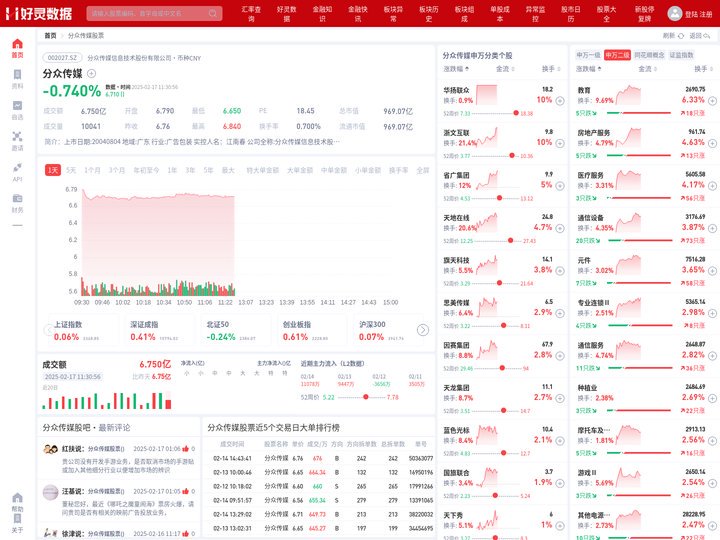Image resolution: width=720 pixels, height=540 pixels.
Task: Toggle 大单金额 series on chart
Action: pos(300,170)
